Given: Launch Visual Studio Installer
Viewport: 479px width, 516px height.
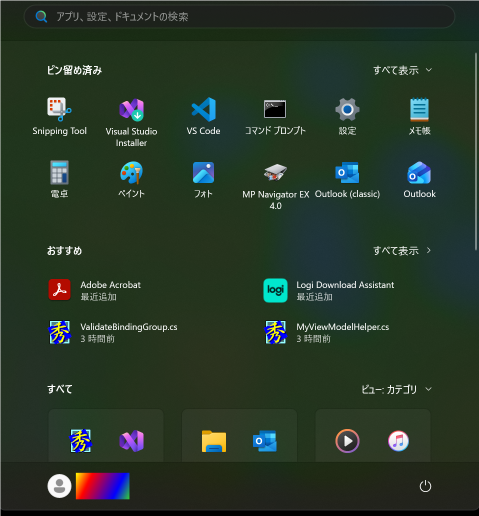Looking at the screenshot, I should [x=131, y=123].
